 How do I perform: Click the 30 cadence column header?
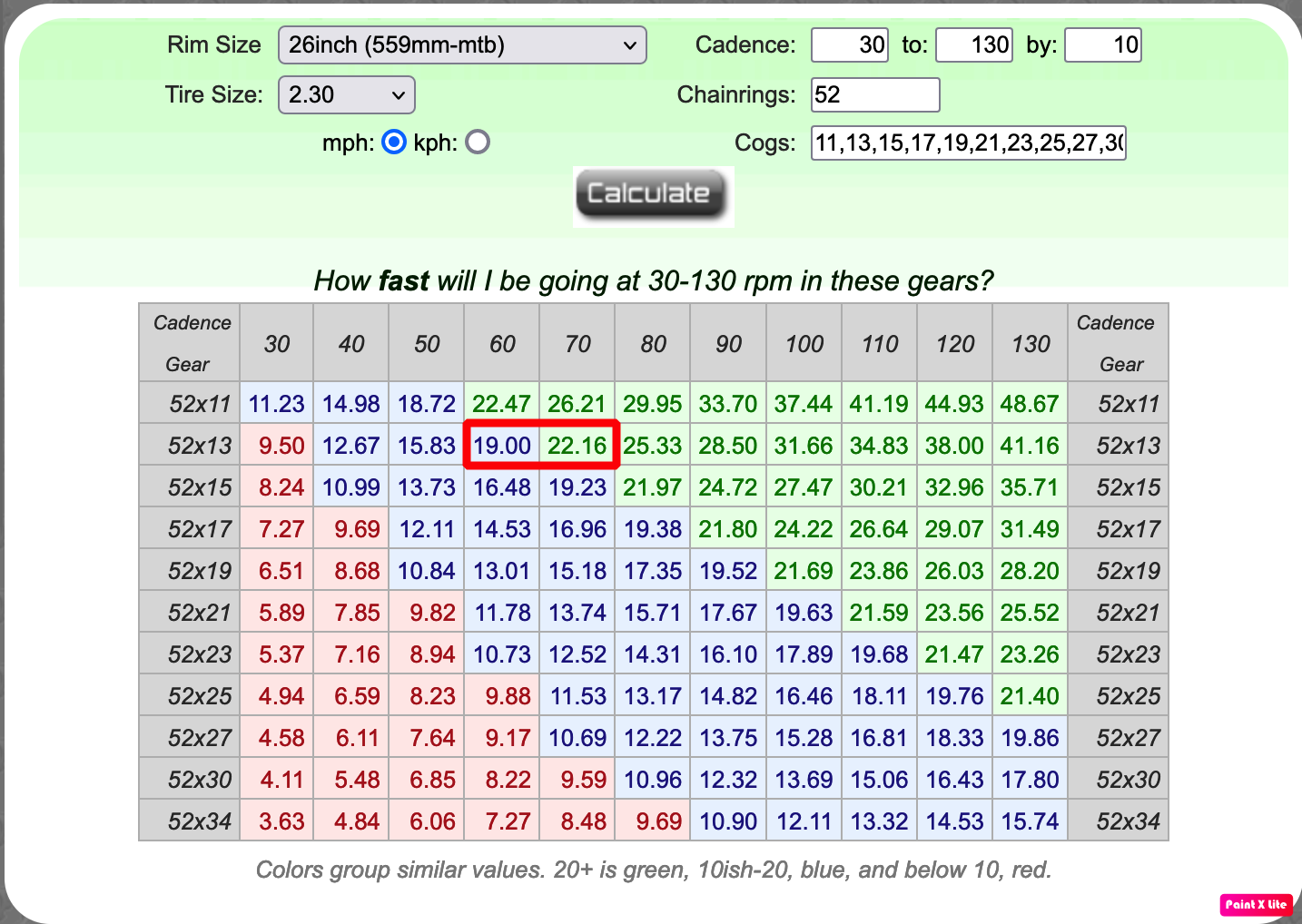click(276, 343)
